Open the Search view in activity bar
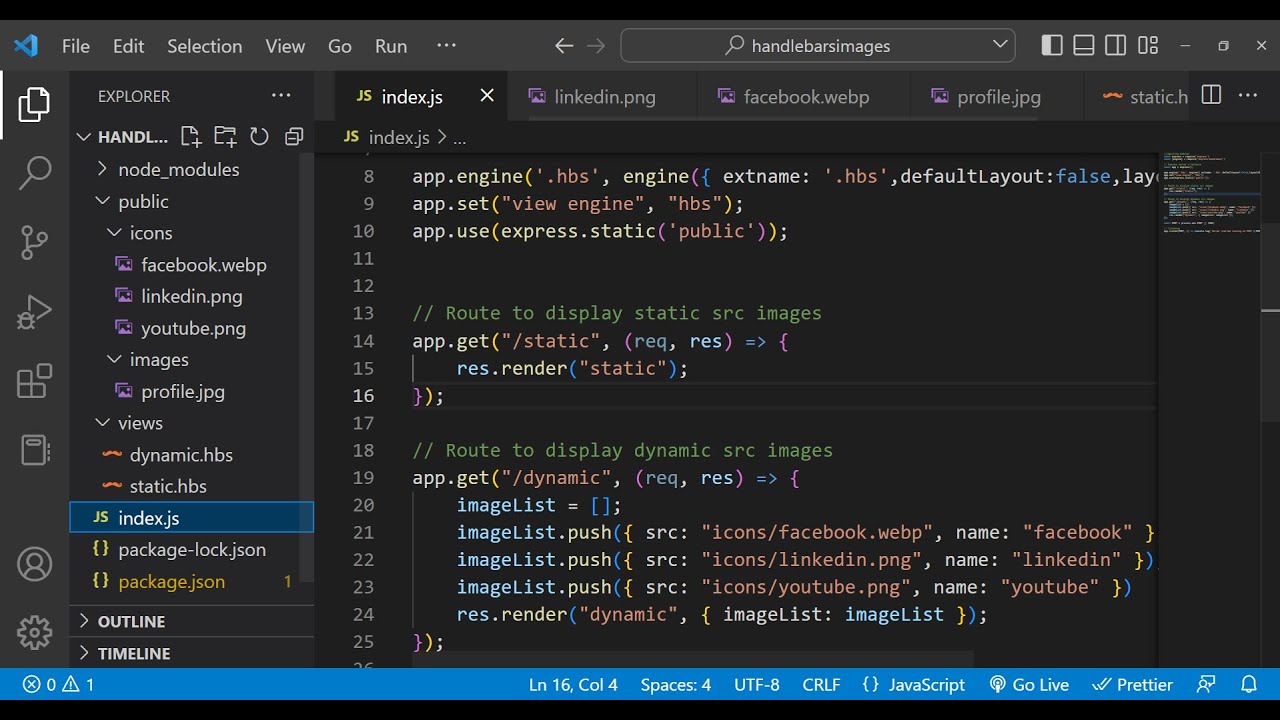This screenshot has height=720, width=1280. [x=34, y=172]
